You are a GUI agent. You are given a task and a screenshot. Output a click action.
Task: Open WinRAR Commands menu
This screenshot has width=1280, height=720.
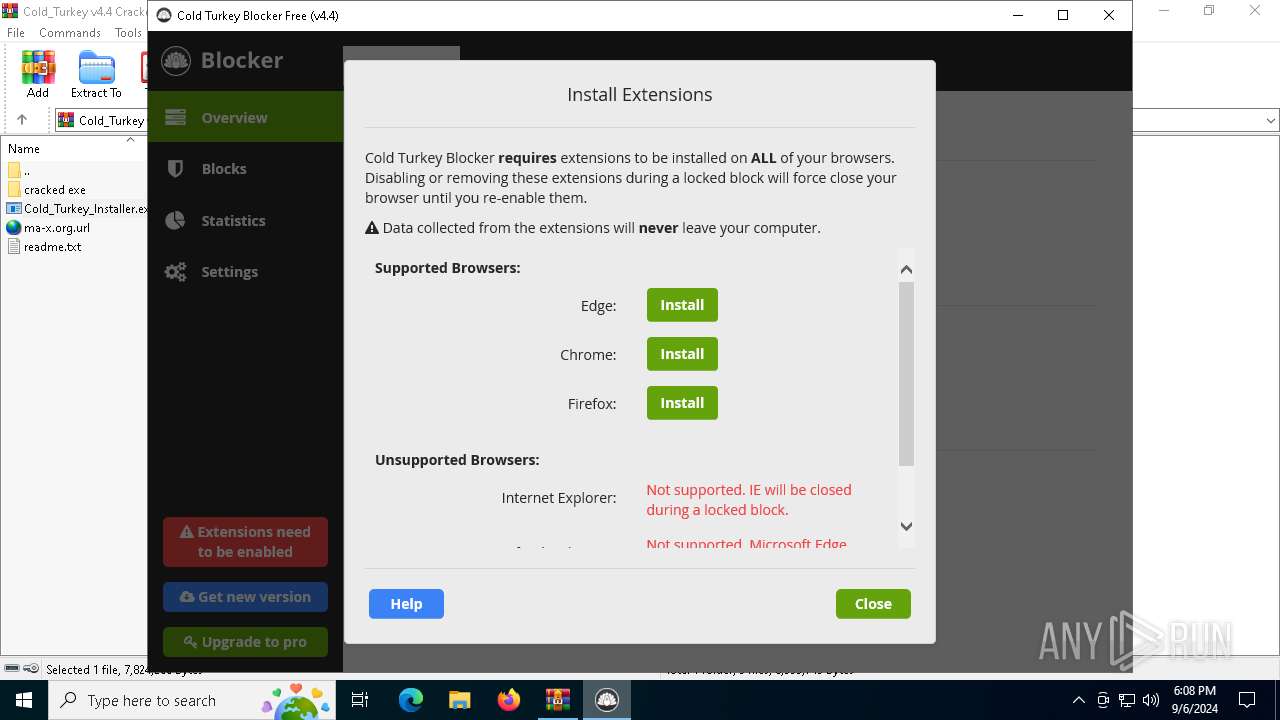pyautogui.click(x=70, y=33)
